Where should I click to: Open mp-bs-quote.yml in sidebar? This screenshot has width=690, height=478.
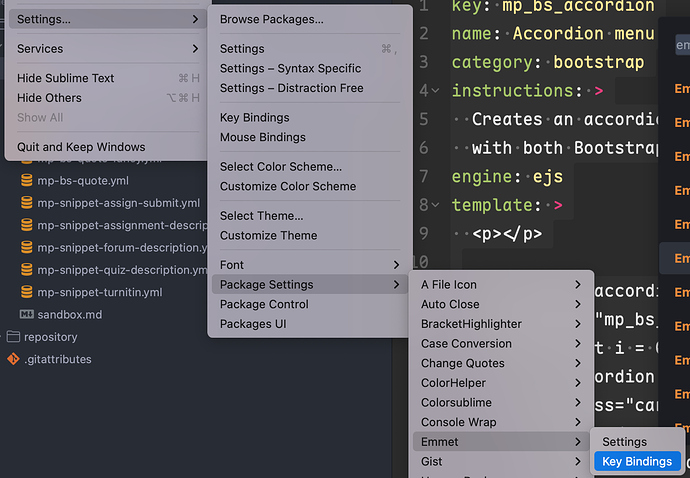pos(83,180)
